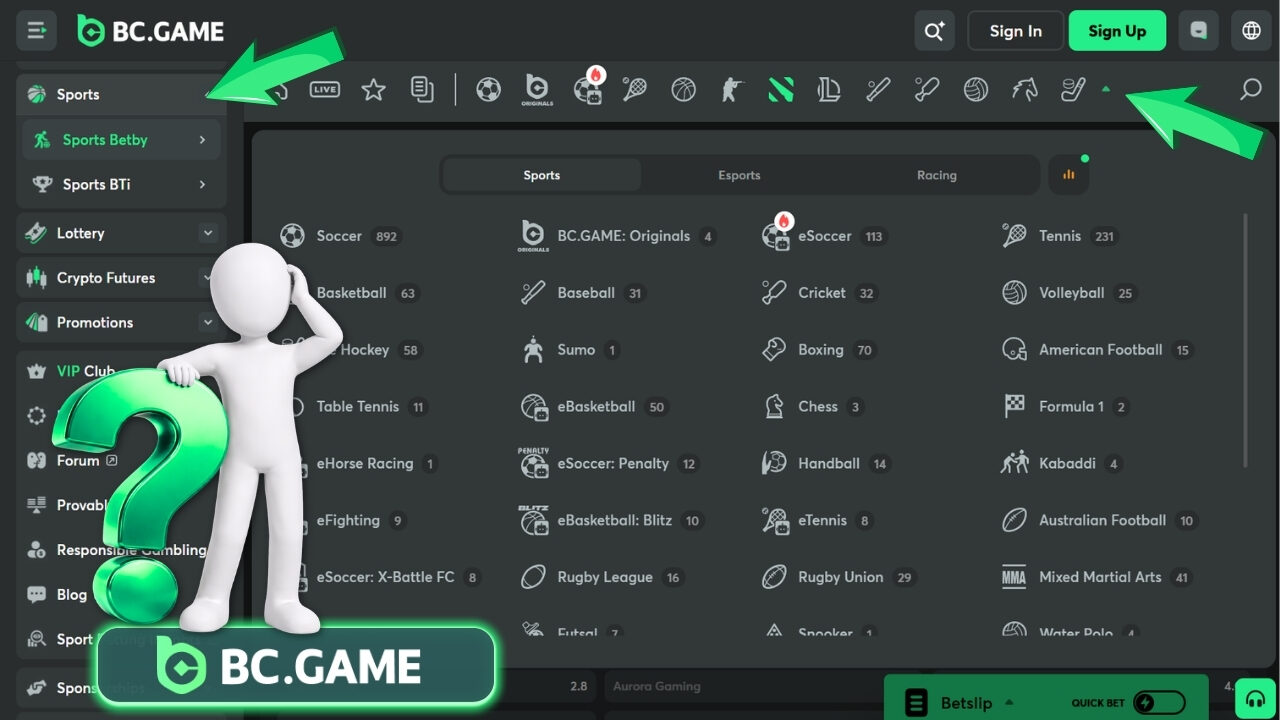The image size is (1280, 720).
Task: Click the BC.GAME logo in header
Action: pos(151,31)
